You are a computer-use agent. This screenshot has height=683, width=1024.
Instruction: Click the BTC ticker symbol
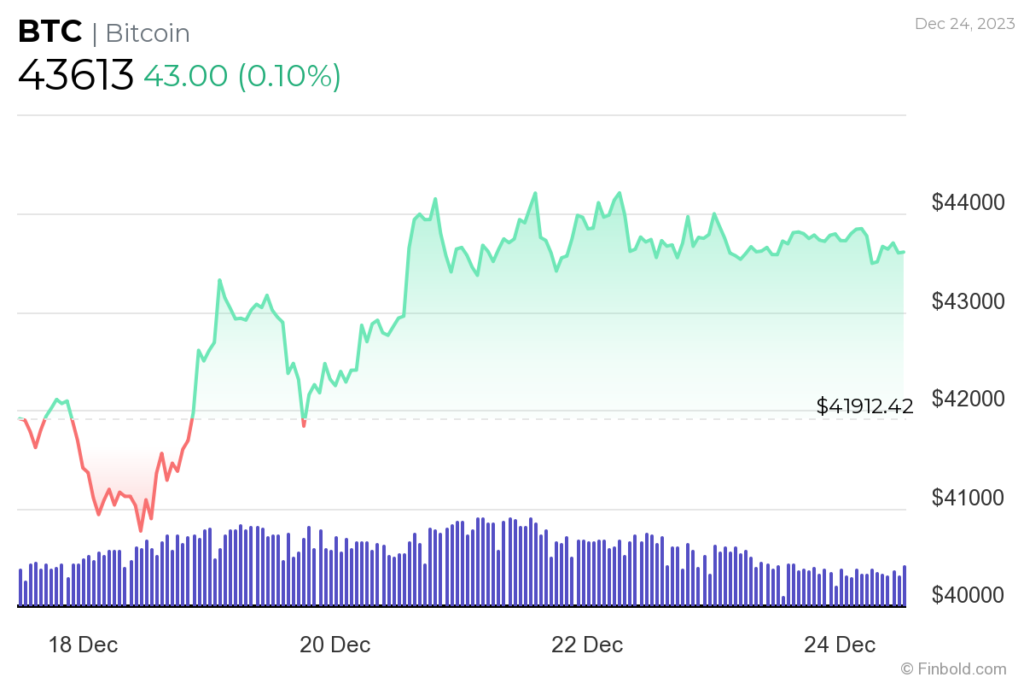[48, 31]
